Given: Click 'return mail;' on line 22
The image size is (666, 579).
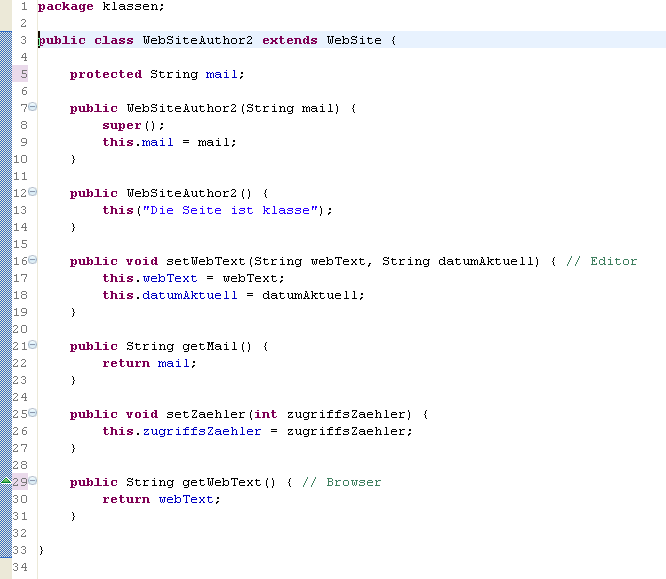Looking at the screenshot, I should (x=149, y=364).
